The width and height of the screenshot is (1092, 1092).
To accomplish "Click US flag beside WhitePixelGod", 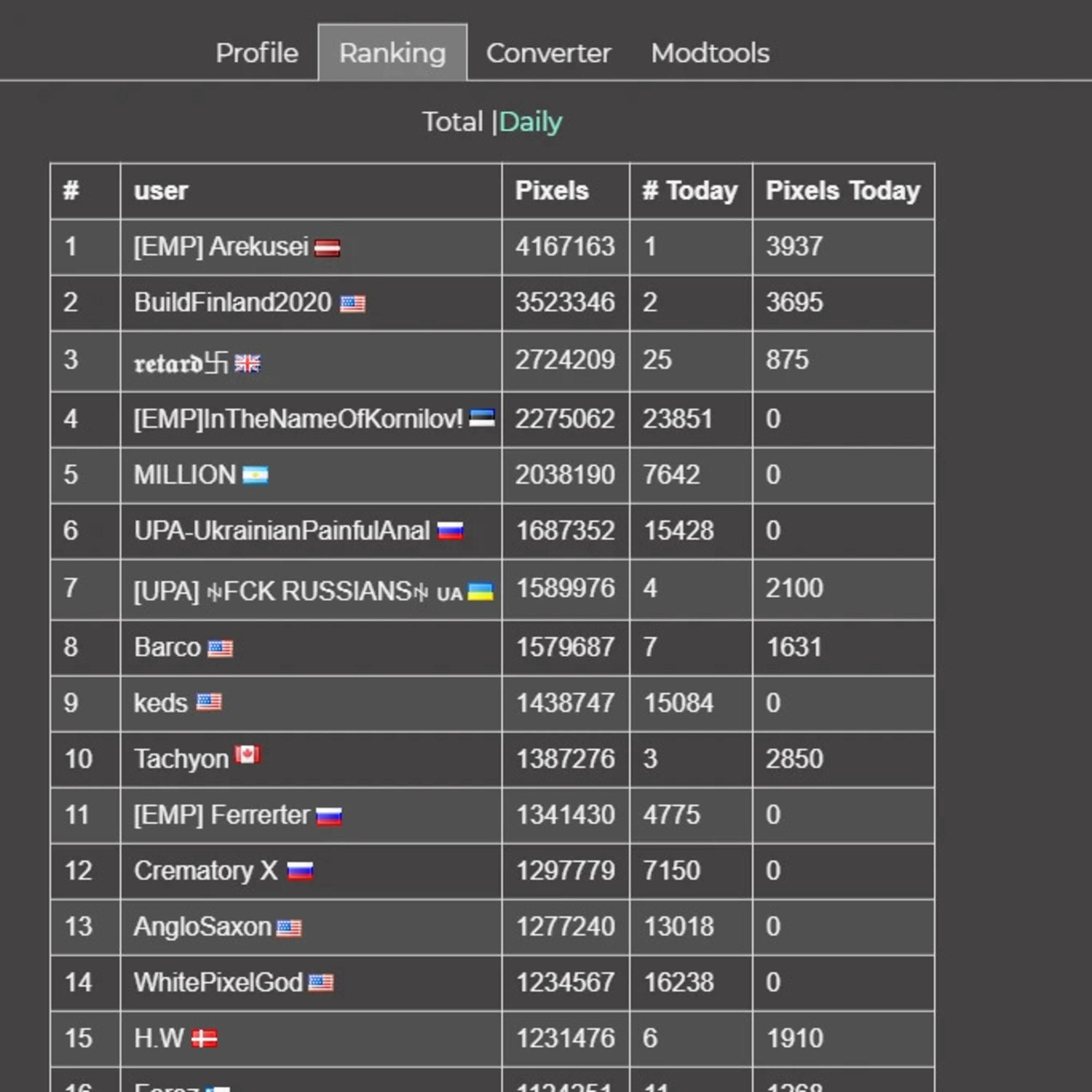I will pyautogui.click(x=321, y=983).
